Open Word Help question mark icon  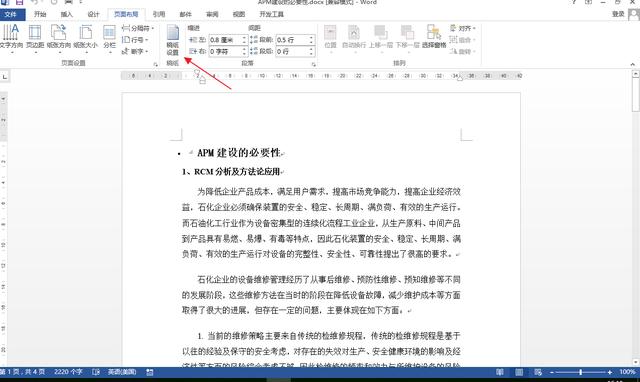[574, 2]
